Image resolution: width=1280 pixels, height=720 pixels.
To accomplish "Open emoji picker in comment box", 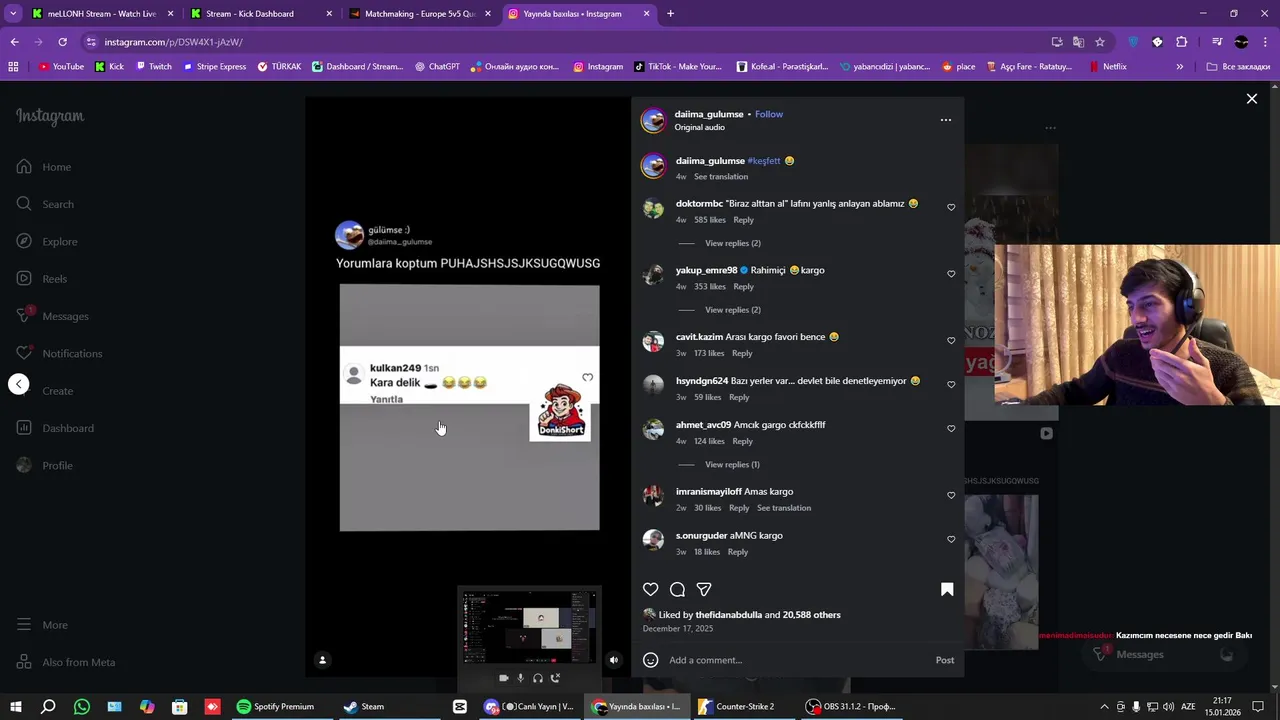I will tap(651, 660).
